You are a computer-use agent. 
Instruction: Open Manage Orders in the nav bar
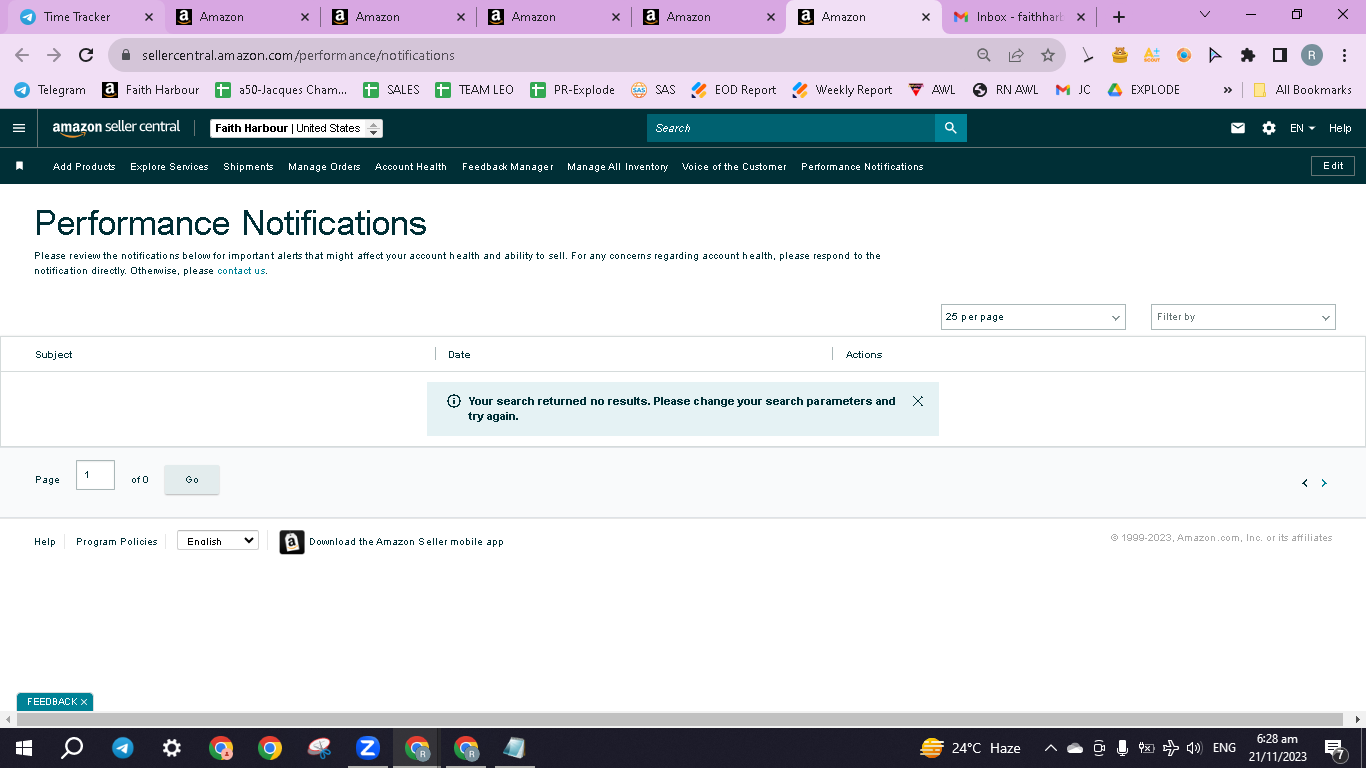[x=324, y=167]
